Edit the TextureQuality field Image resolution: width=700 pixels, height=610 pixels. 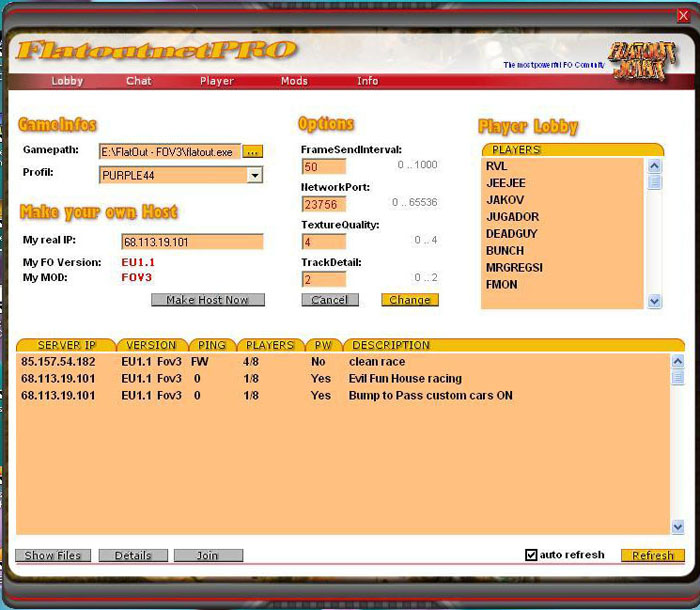(x=324, y=242)
